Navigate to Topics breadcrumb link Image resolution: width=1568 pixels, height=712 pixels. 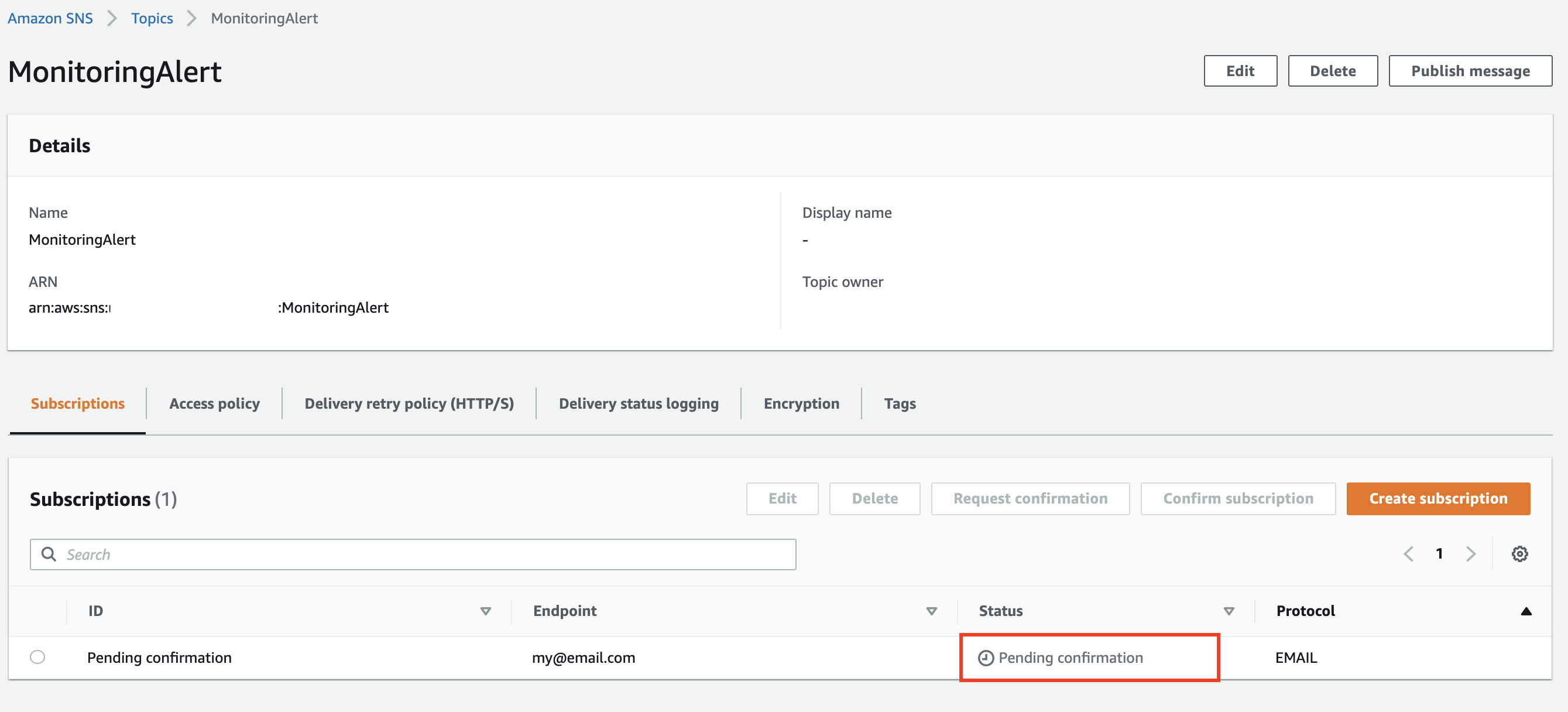tap(152, 18)
